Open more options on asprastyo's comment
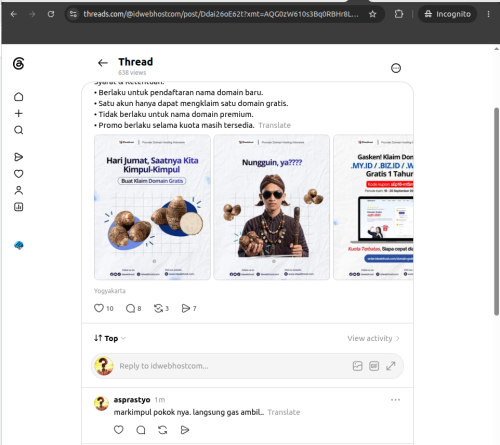 tap(395, 400)
